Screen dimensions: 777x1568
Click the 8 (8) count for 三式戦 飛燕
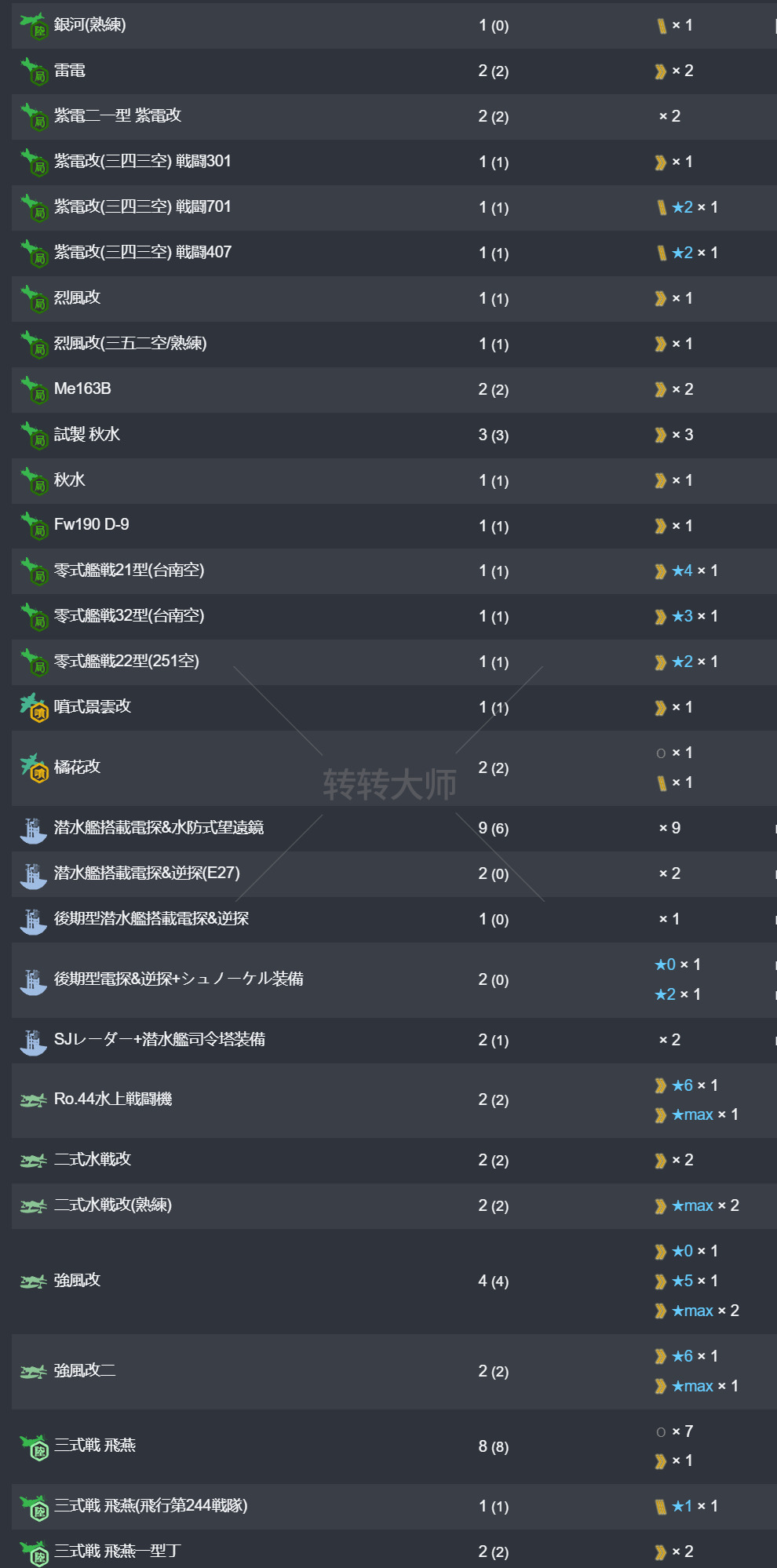click(493, 1446)
